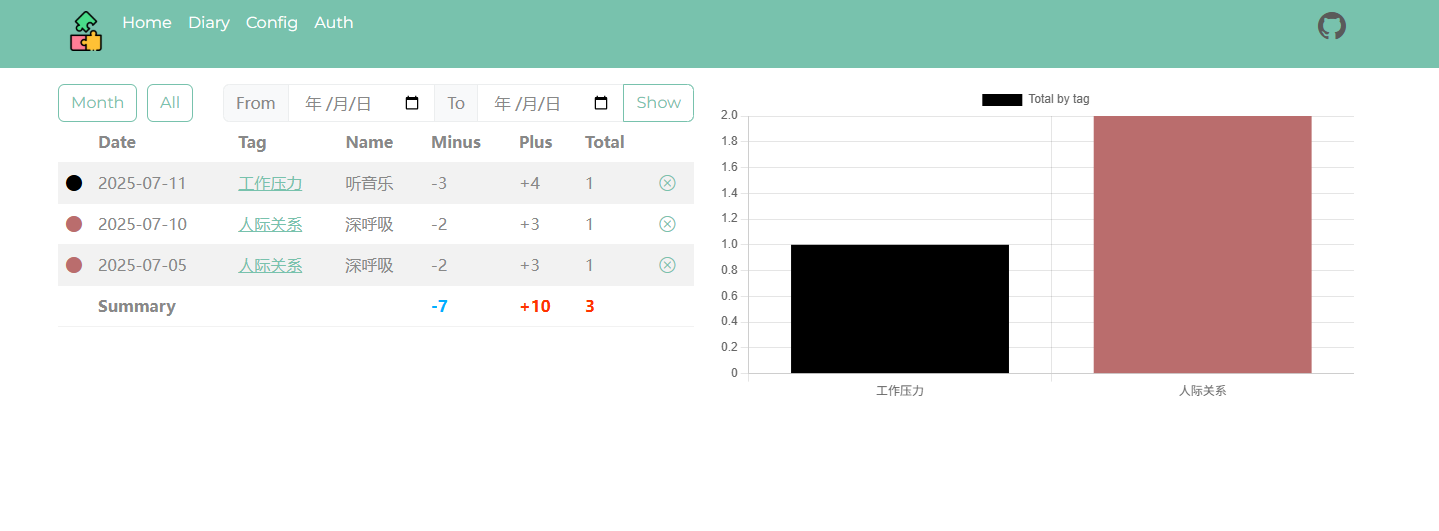Click the +10 summary plus total
The height and width of the screenshot is (531, 1439).
(x=535, y=307)
